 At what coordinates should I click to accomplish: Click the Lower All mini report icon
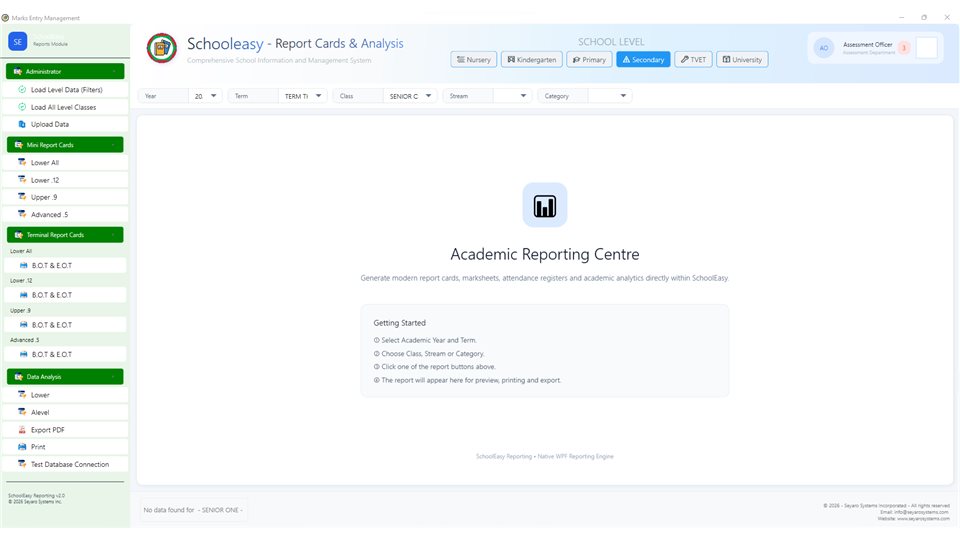pyautogui.click(x=22, y=162)
